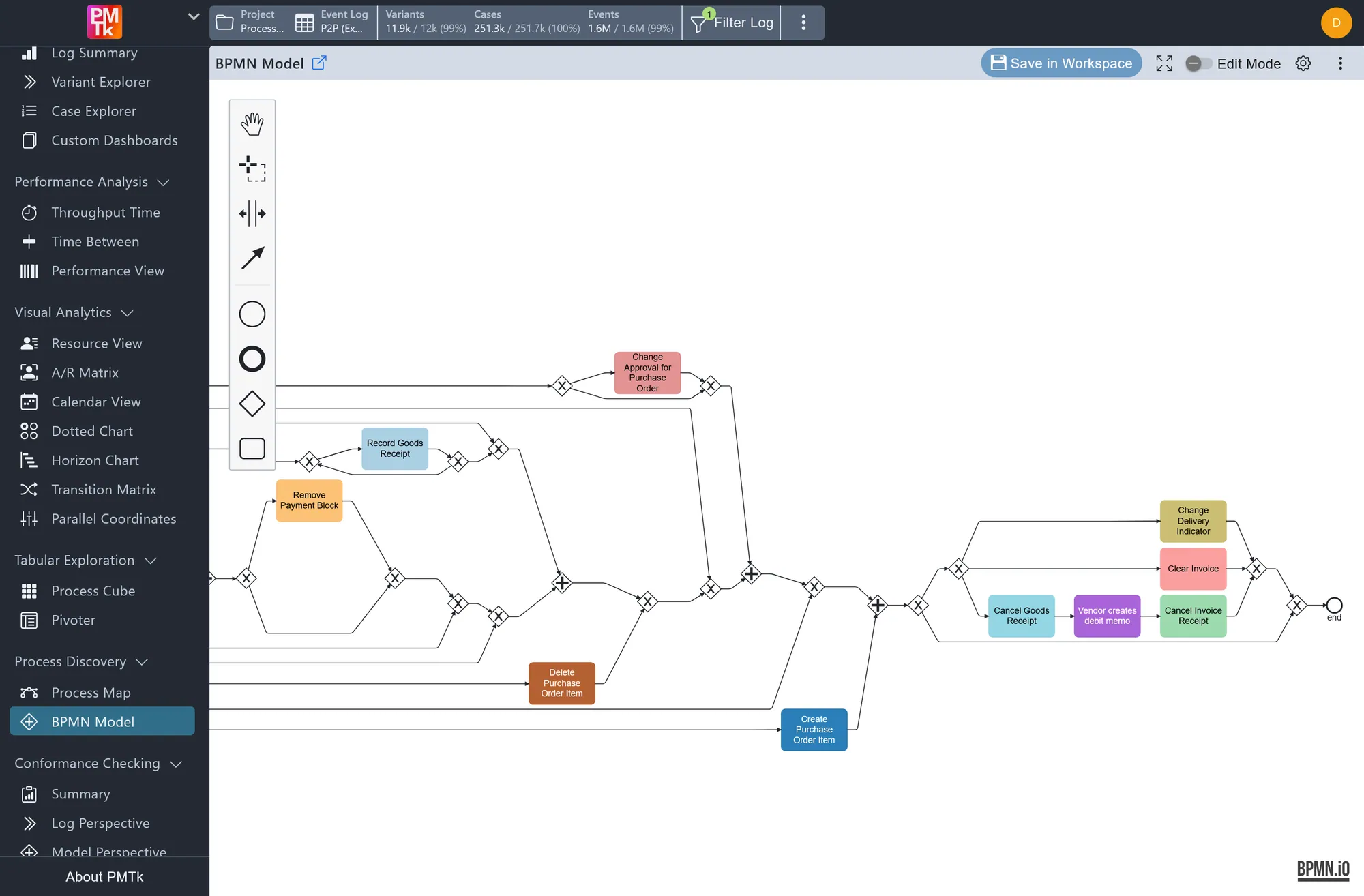Toggle the Edit Mode switch
Viewport: 1364px width, 896px height.
(x=1198, y=63)
